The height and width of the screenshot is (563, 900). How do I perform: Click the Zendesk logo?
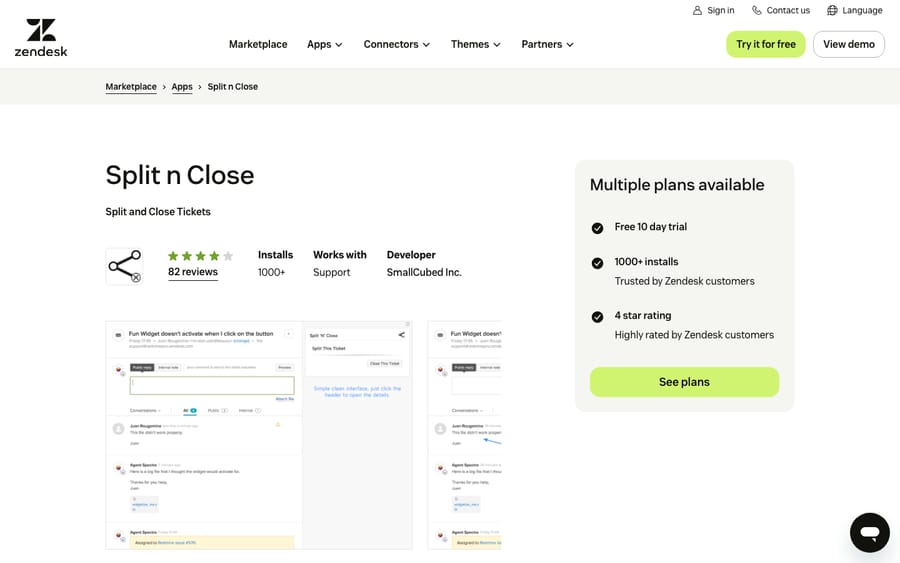pyautogui.click(x=41, y=38)
